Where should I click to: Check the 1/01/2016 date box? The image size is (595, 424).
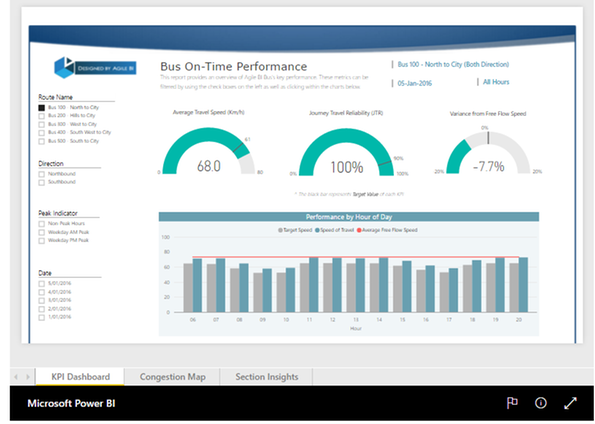pos(42,317)
